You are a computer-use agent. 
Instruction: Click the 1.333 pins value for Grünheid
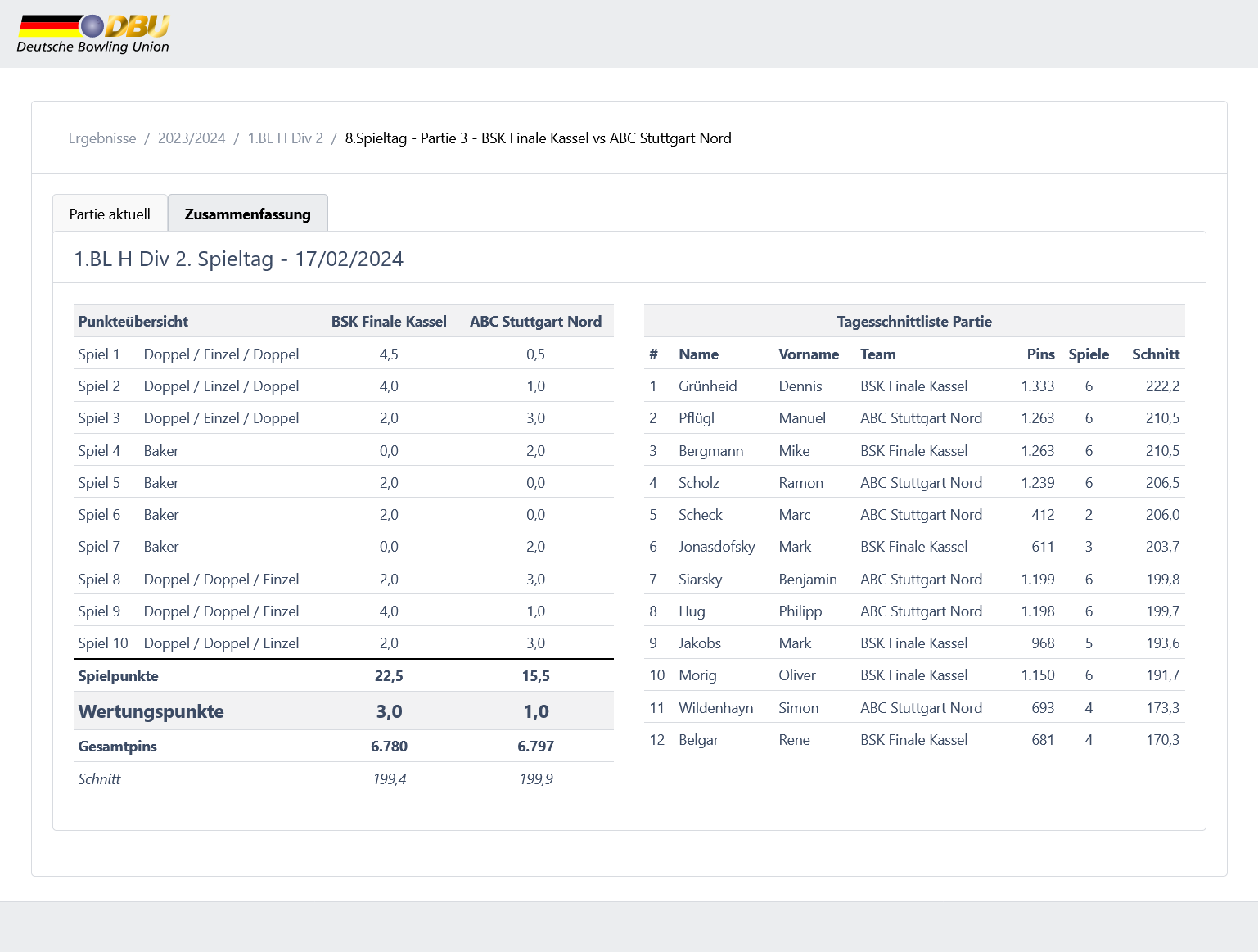pyautogui.click(x=1038, y=386)
